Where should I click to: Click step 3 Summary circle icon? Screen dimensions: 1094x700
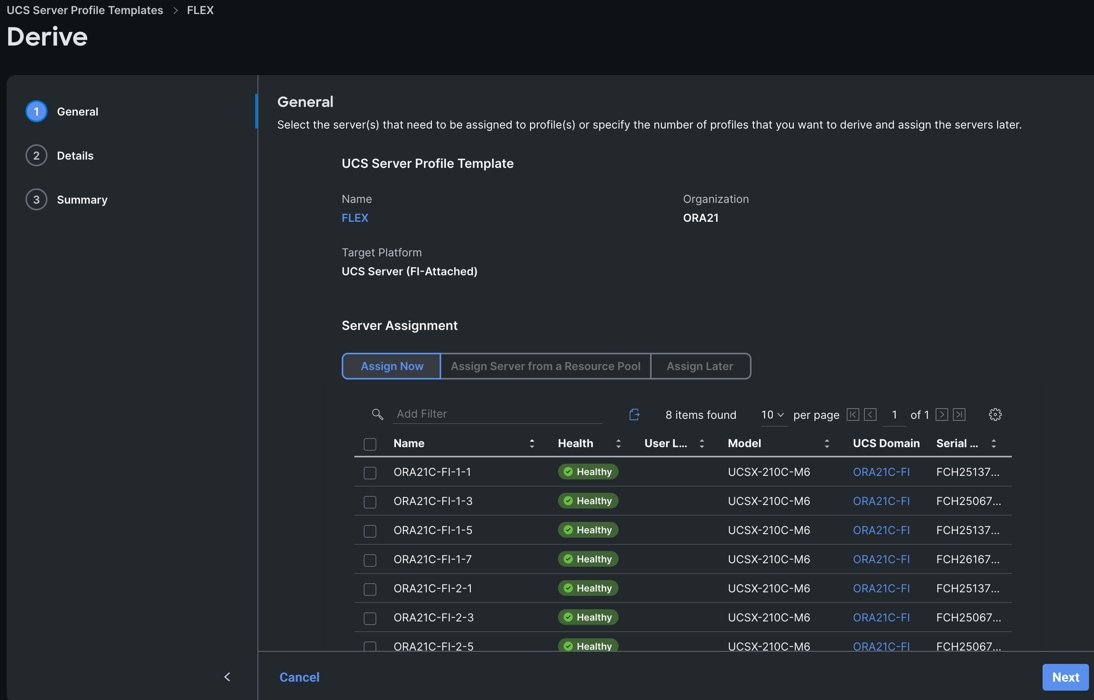36,200
